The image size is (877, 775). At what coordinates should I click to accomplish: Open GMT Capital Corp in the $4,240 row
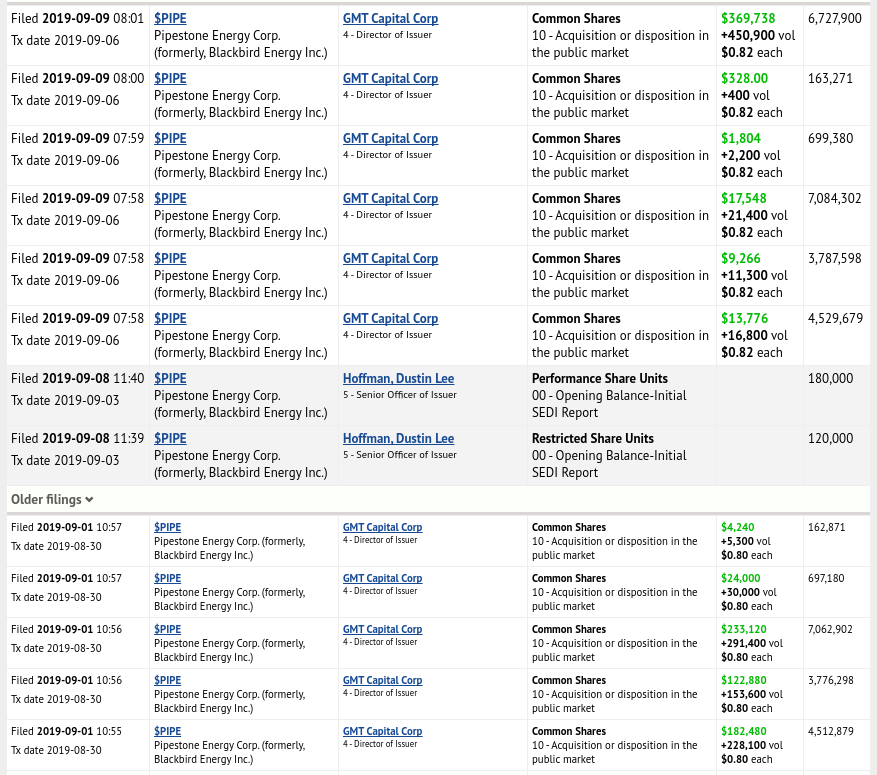point(383,527)
